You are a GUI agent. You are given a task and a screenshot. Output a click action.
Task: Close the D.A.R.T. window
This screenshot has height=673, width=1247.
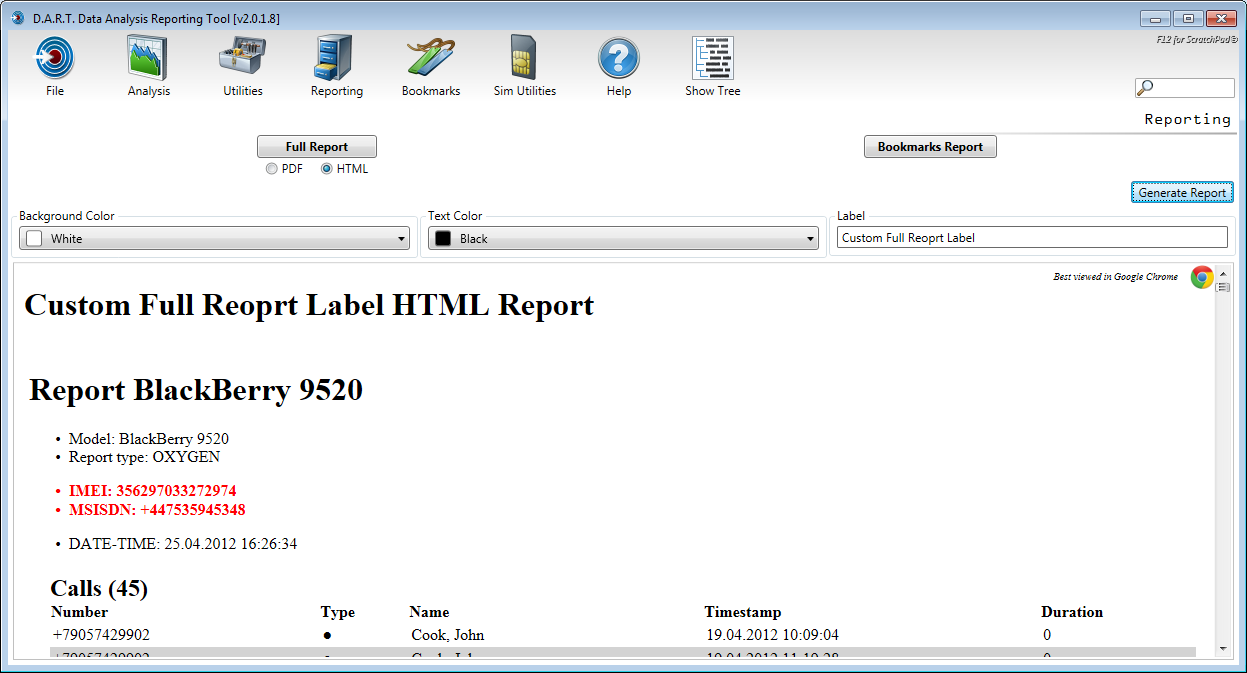1220,18
